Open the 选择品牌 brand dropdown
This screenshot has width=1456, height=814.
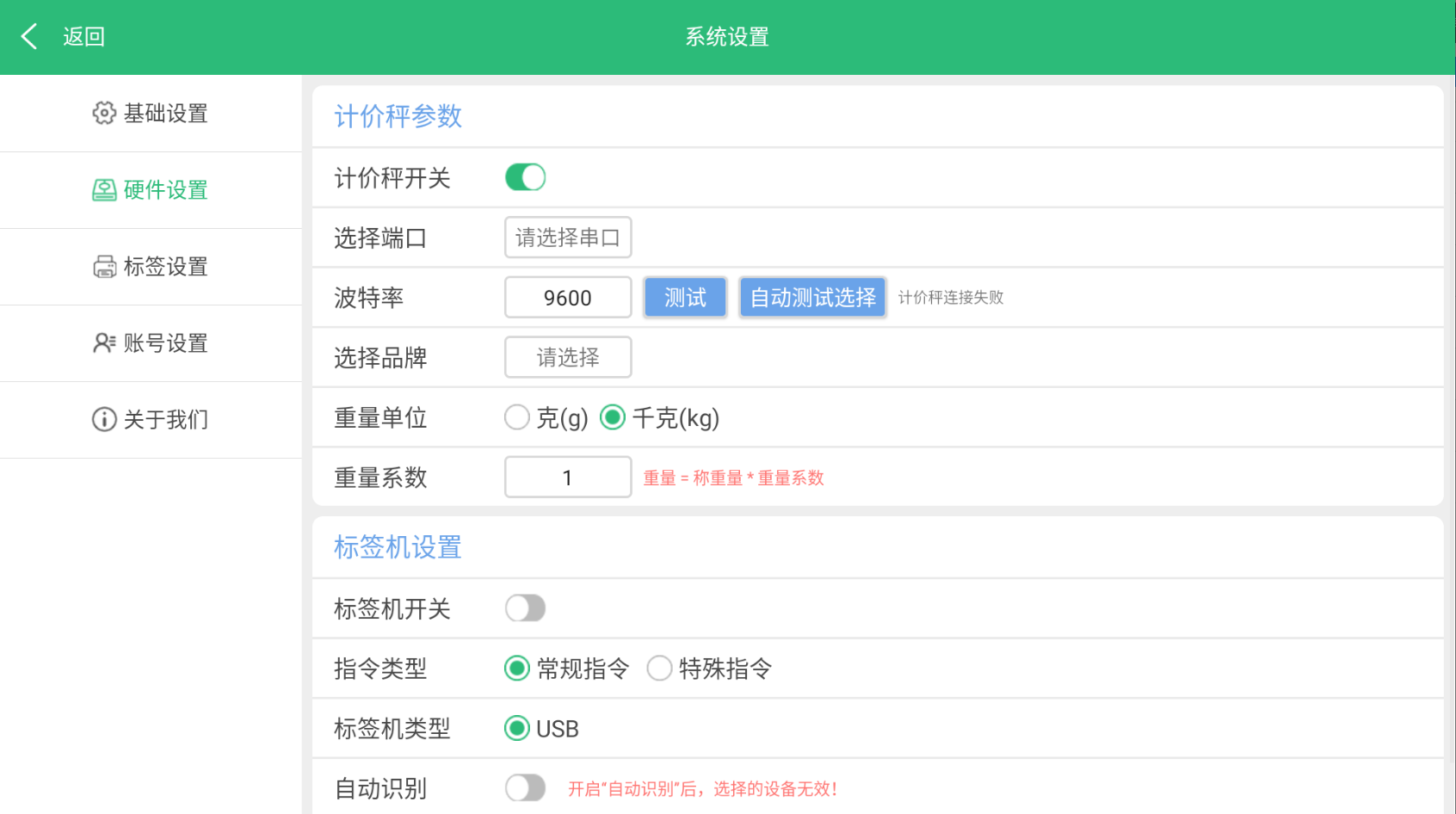[568, 357]
